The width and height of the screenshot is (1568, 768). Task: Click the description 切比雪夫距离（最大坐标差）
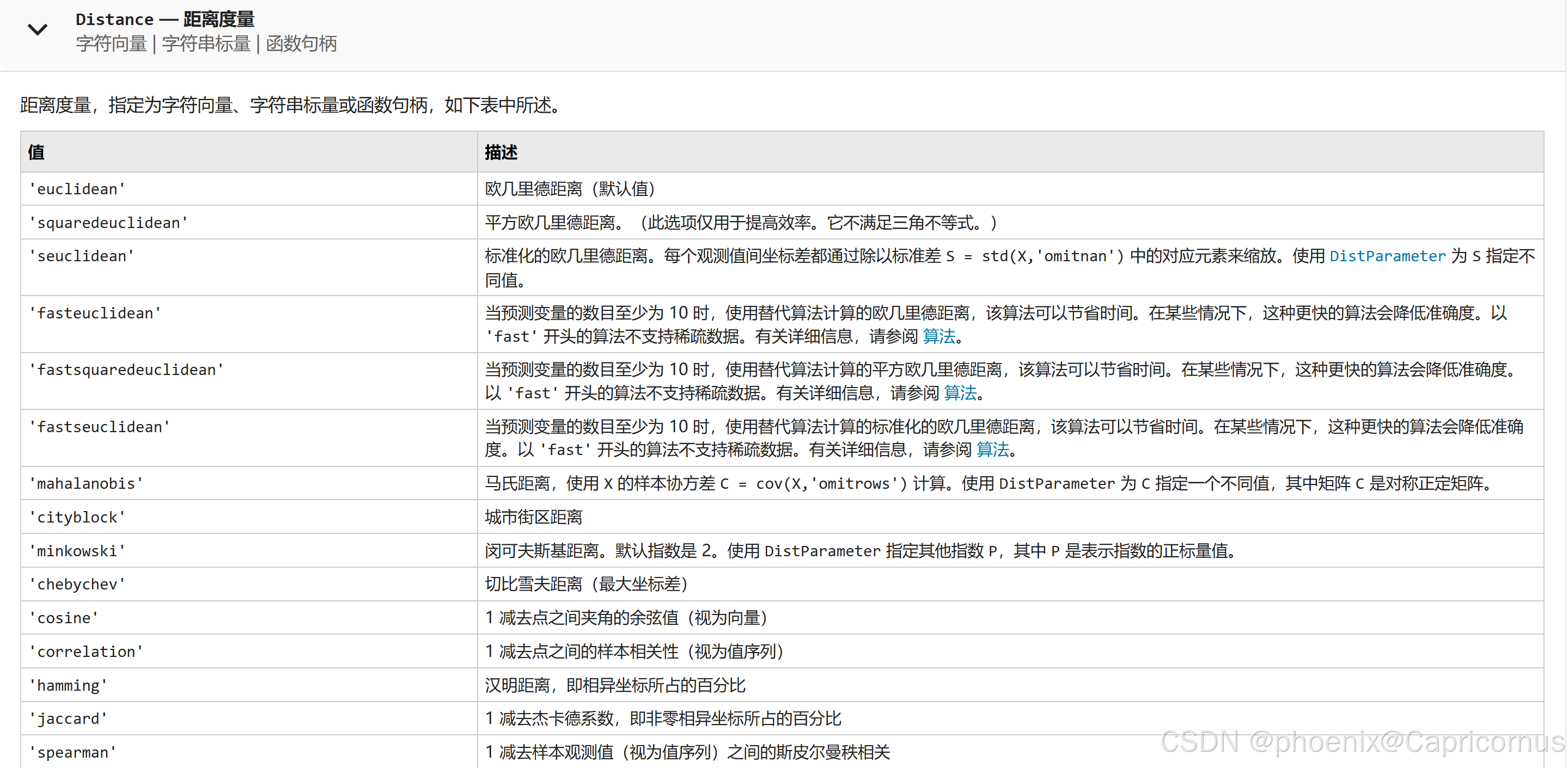coord(587,584)
